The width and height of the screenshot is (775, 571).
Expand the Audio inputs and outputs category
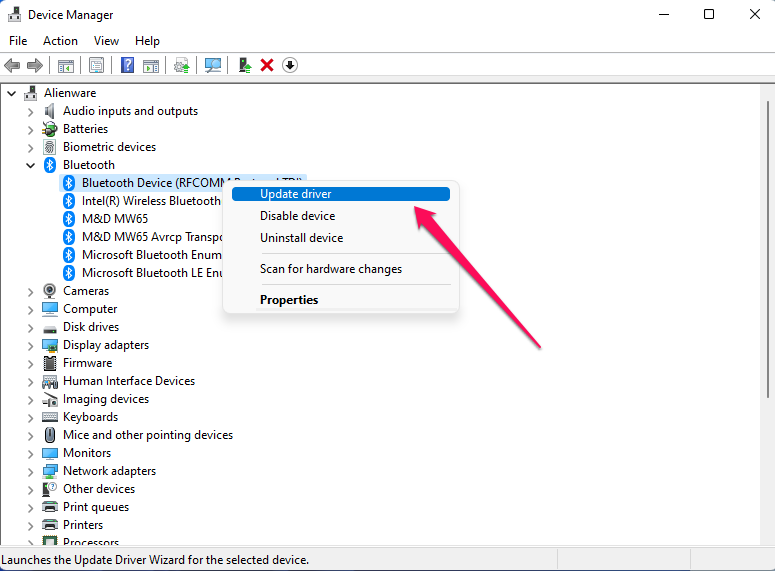click(x=31, y=112)
